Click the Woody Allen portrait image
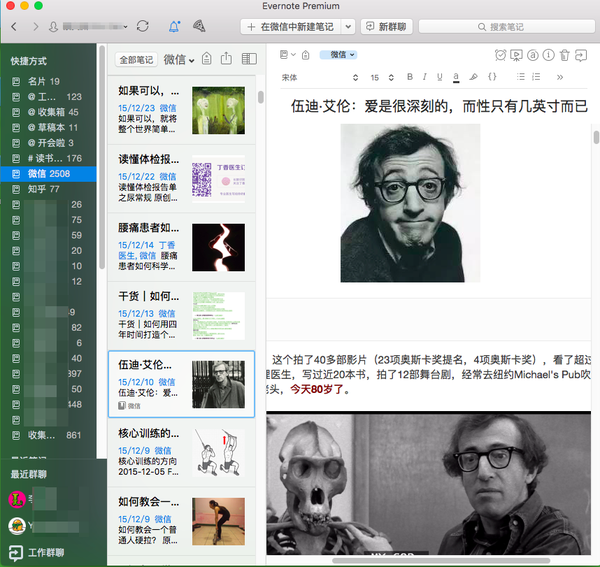Image resolution: width=600 pixels, height=567 pixels. click(410, 203)
